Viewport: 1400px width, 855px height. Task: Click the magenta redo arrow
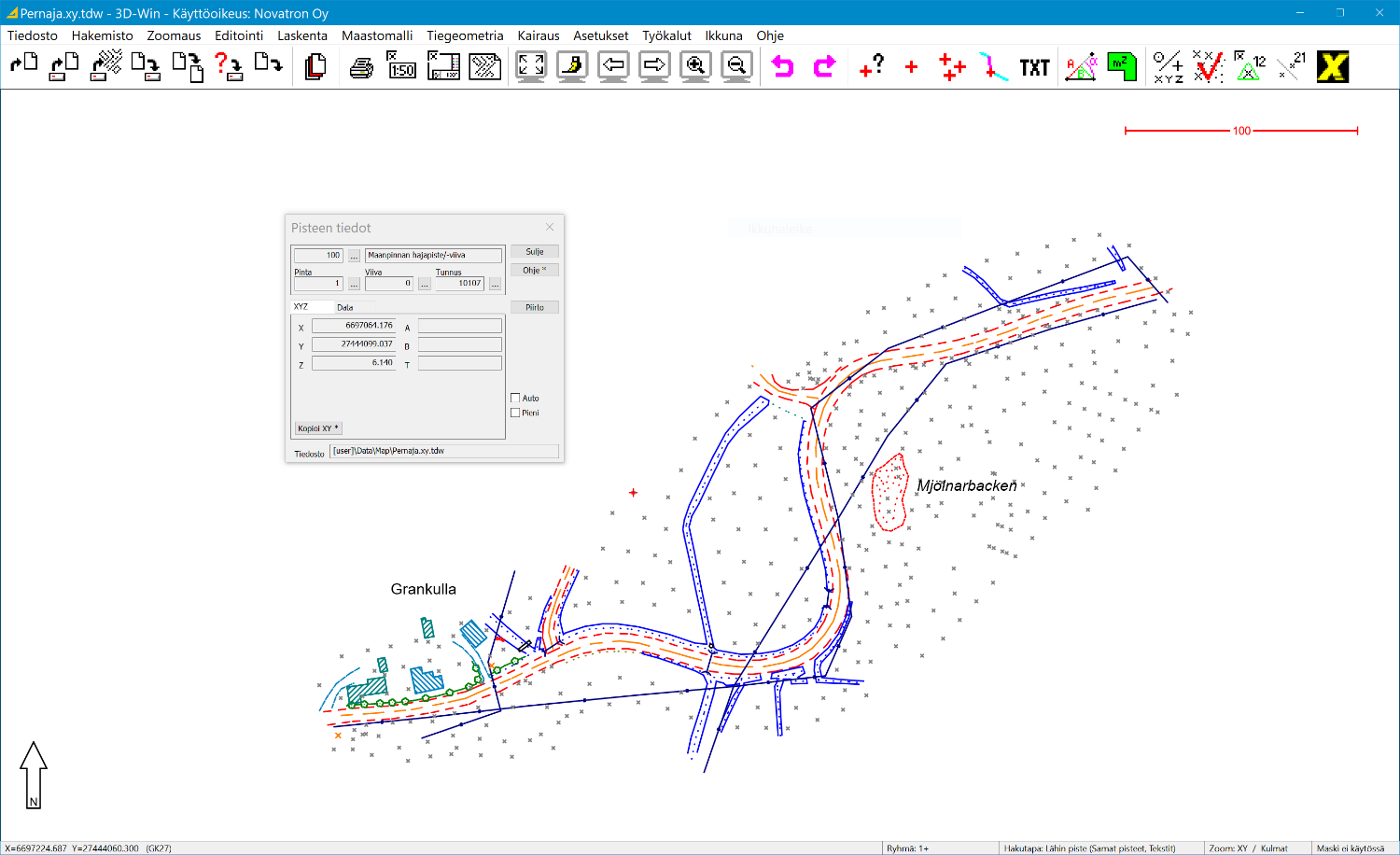click(824, 67)
